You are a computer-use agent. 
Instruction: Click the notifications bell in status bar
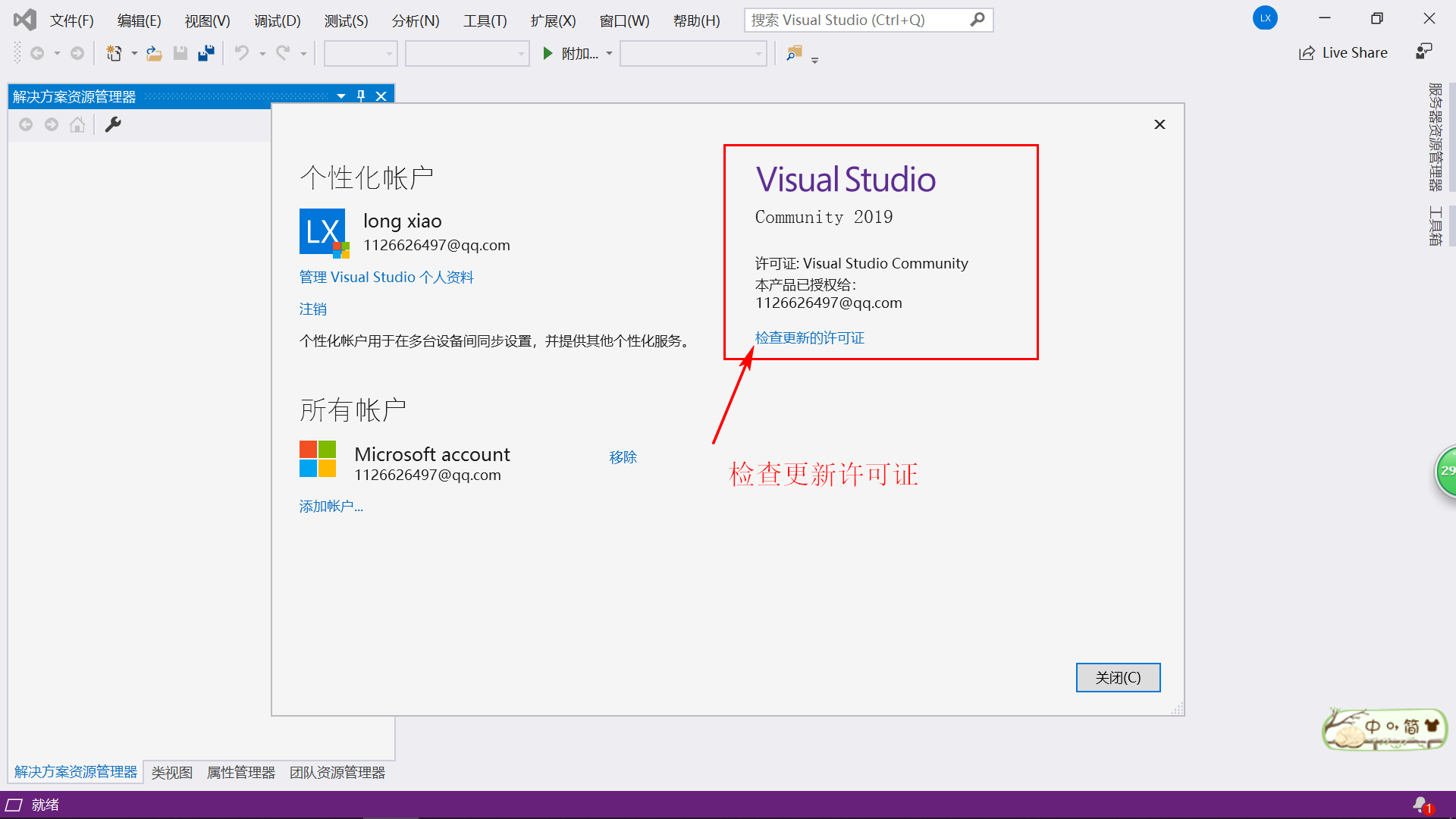tap(1420, 805)
